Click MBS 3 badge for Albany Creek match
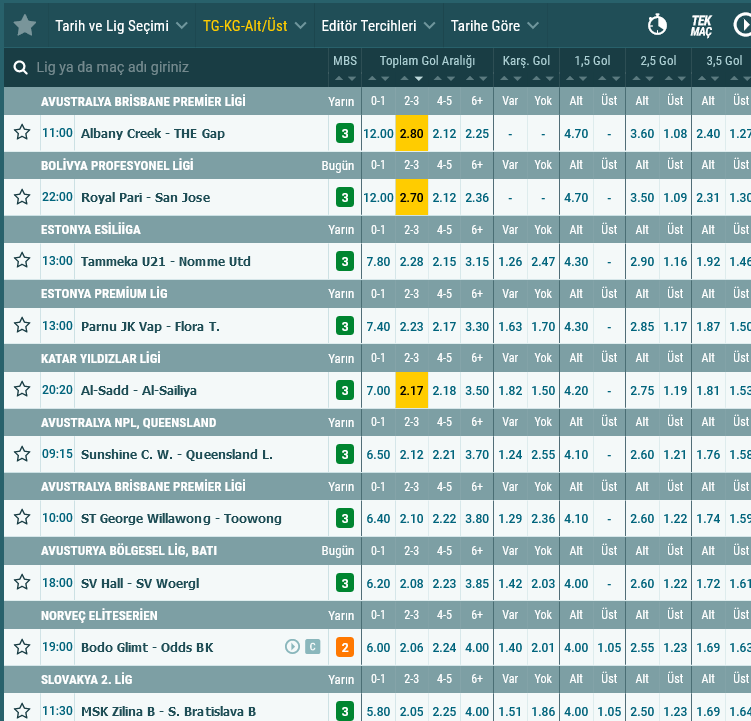The image size is (751, 721). tap(345, 133)
